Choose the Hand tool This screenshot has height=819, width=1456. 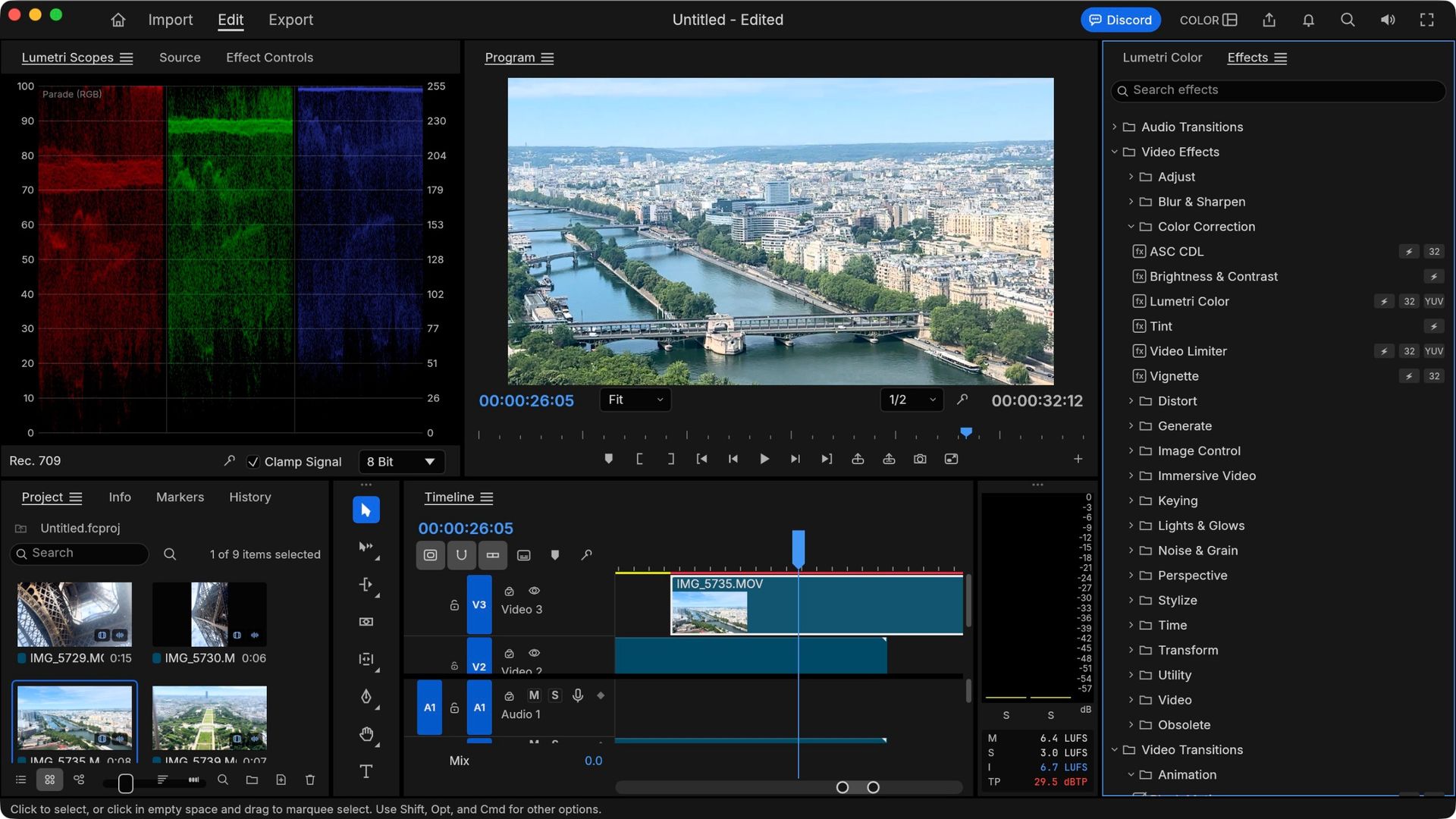366,734
